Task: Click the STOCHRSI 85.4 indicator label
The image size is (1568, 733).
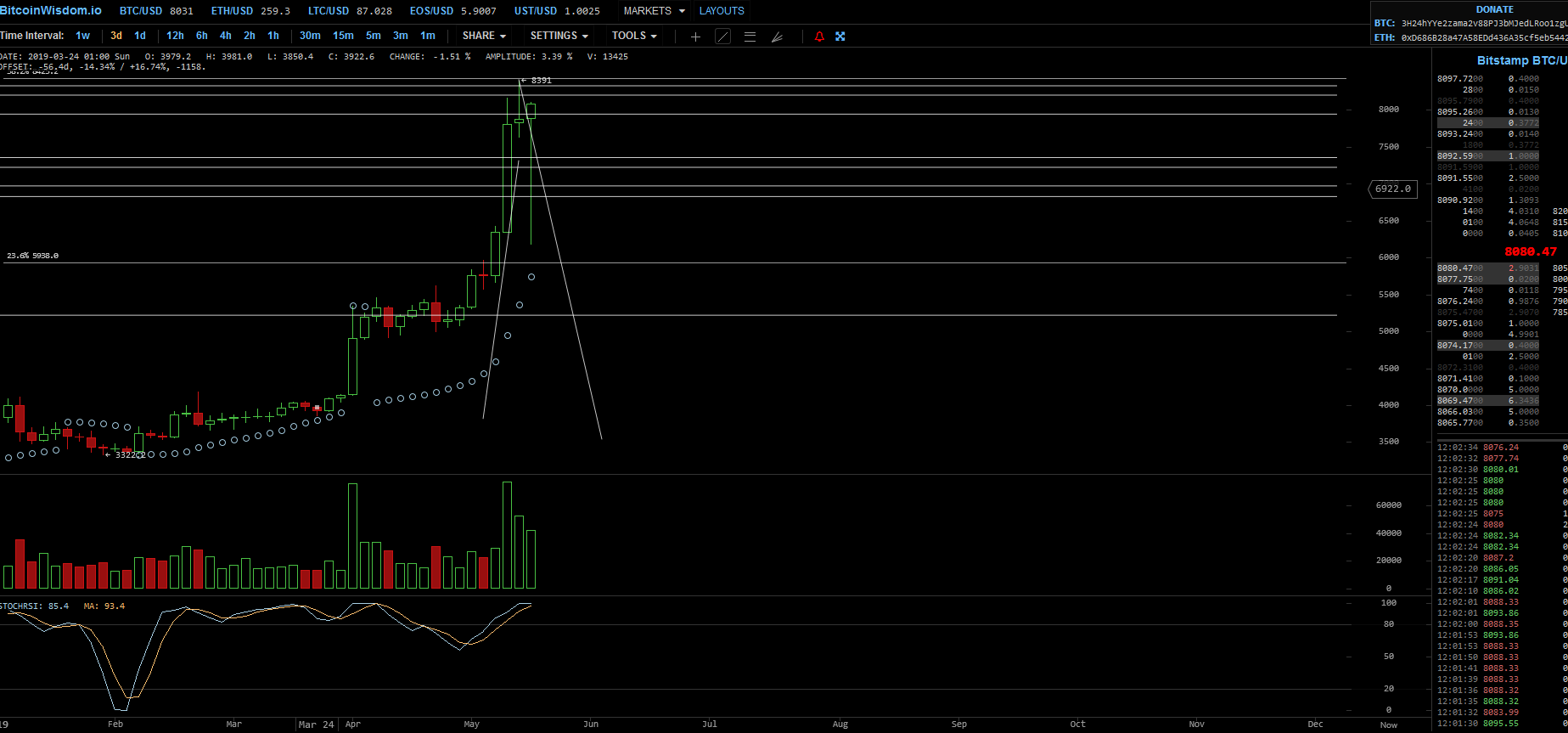Action: [x=35, y=606]
